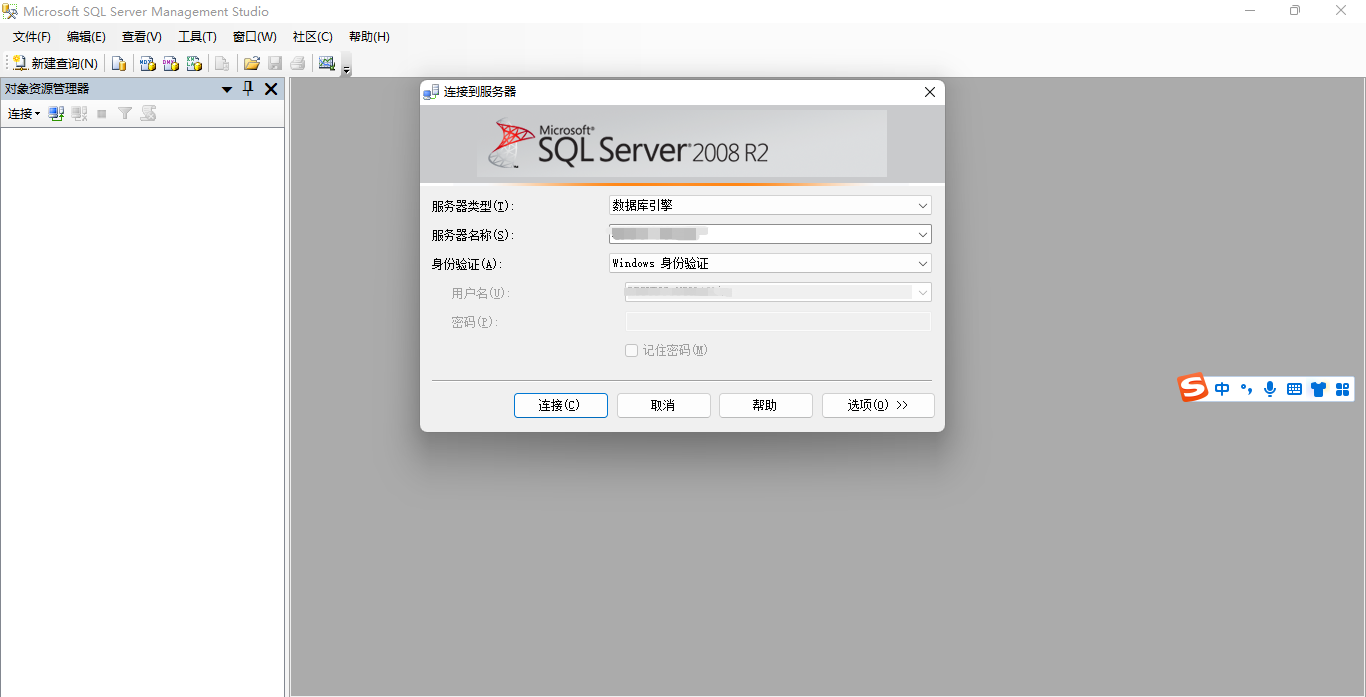Image resolution: width=1366 pixels, height=697 pixels.
Task: Open the Activity Monitor toolbar icon
Action: (x=326, y=64)
